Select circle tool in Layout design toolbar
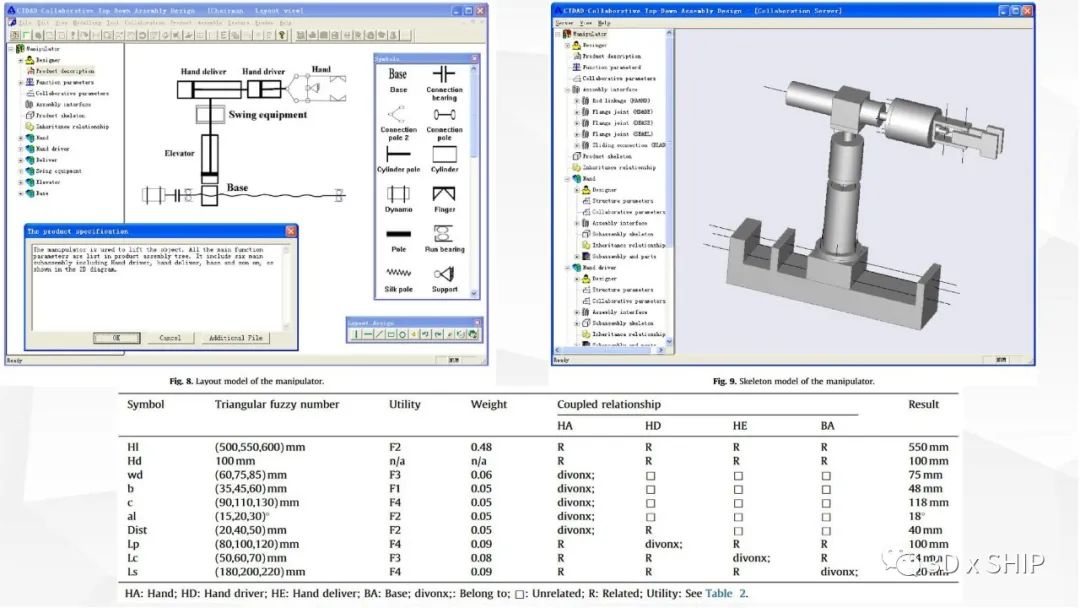This screenshot has width=1080, height=608. [x=403, y=335]
